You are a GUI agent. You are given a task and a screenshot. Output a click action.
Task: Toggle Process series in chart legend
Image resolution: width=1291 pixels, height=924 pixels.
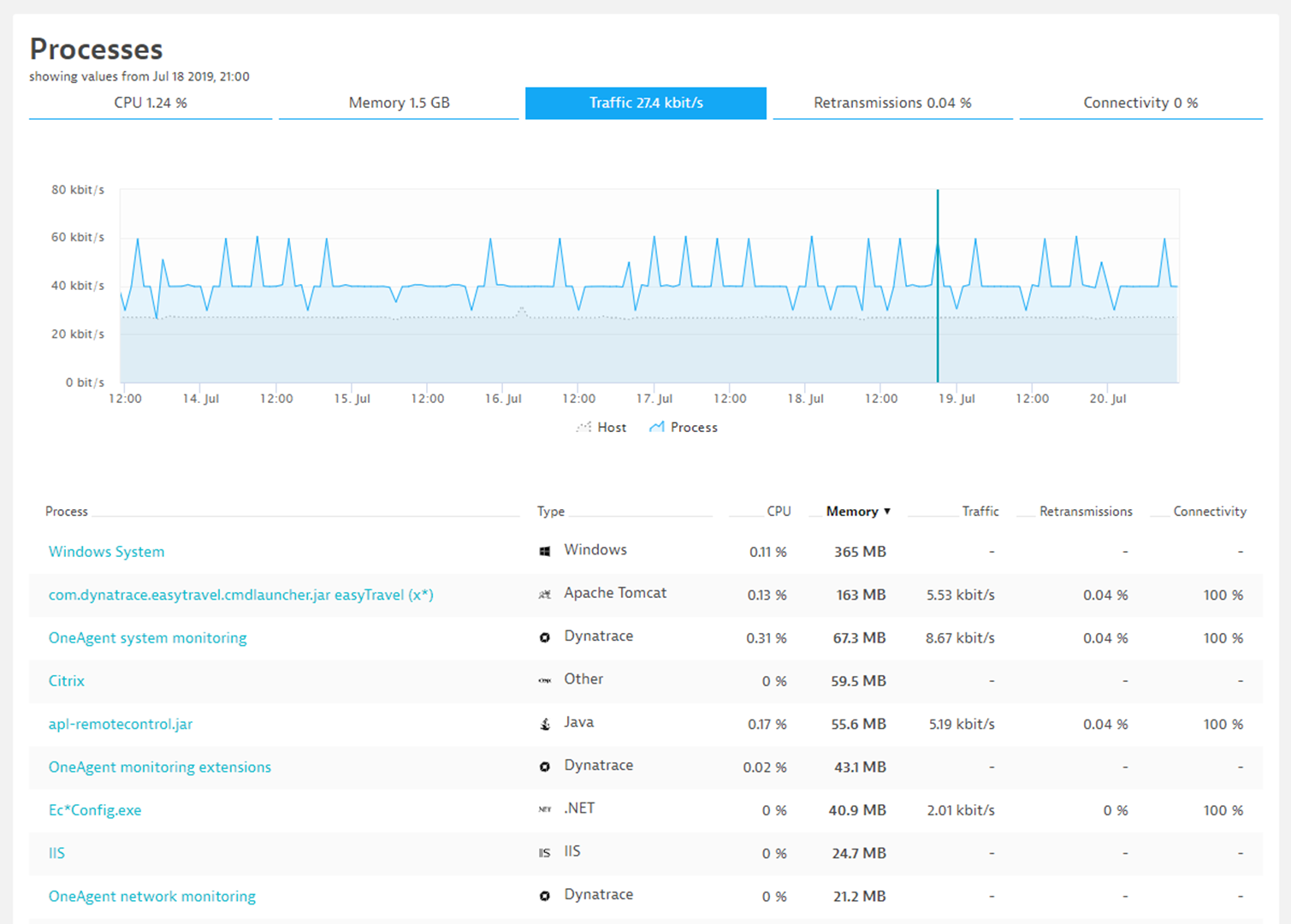[683, 427]
